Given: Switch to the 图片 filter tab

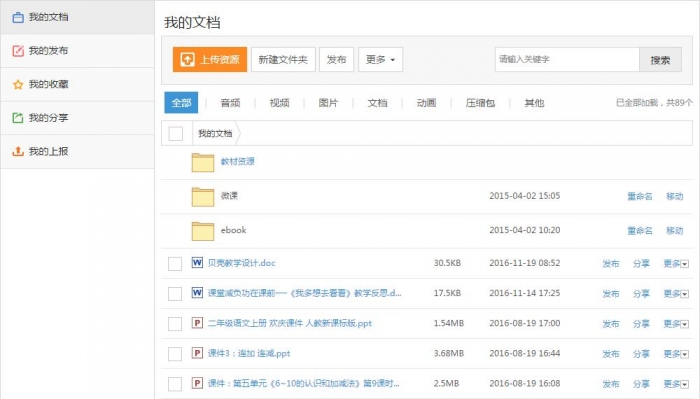Looking at the screenshot, I should 328,103.
